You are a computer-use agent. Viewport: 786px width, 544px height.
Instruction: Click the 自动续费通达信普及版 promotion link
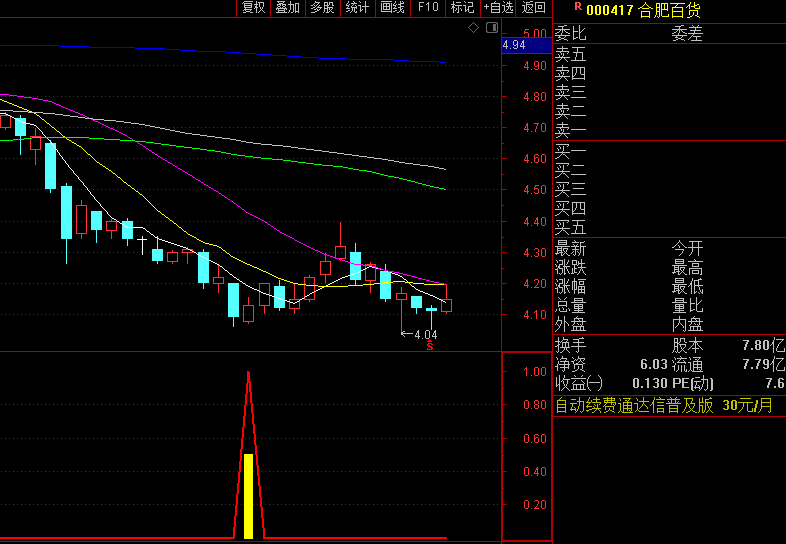[x=634, y=405]
